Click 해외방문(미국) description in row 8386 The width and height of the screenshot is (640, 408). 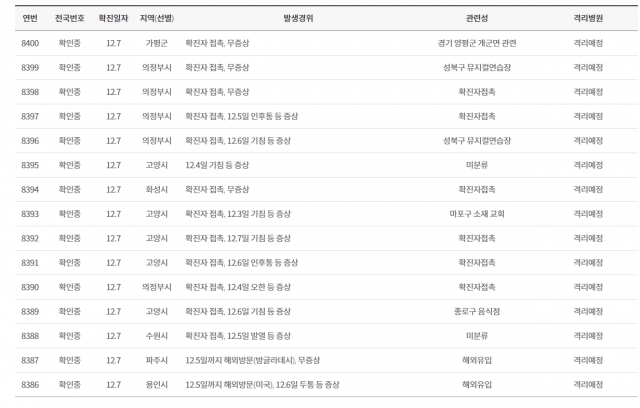[x=262, y=383]
